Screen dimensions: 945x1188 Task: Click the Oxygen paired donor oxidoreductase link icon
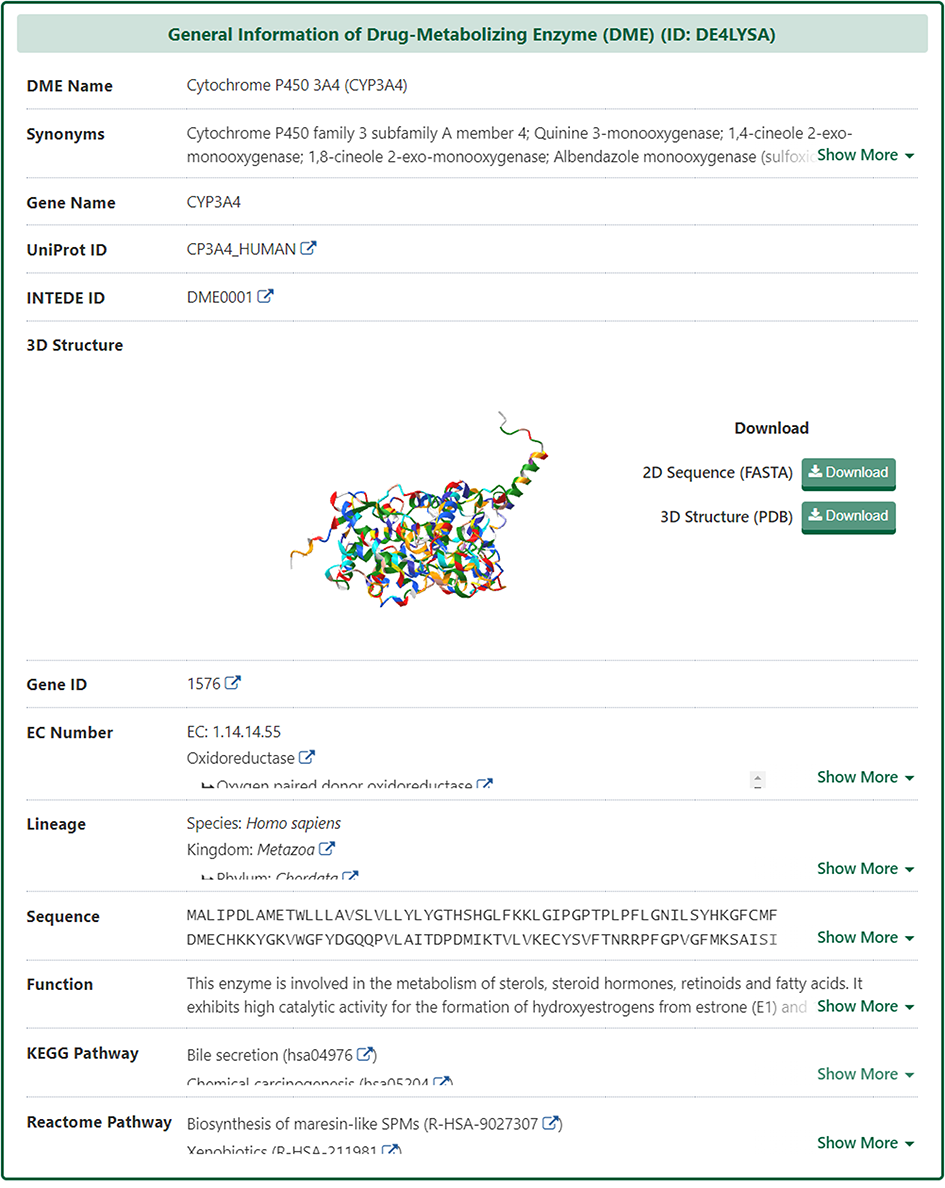485,785
